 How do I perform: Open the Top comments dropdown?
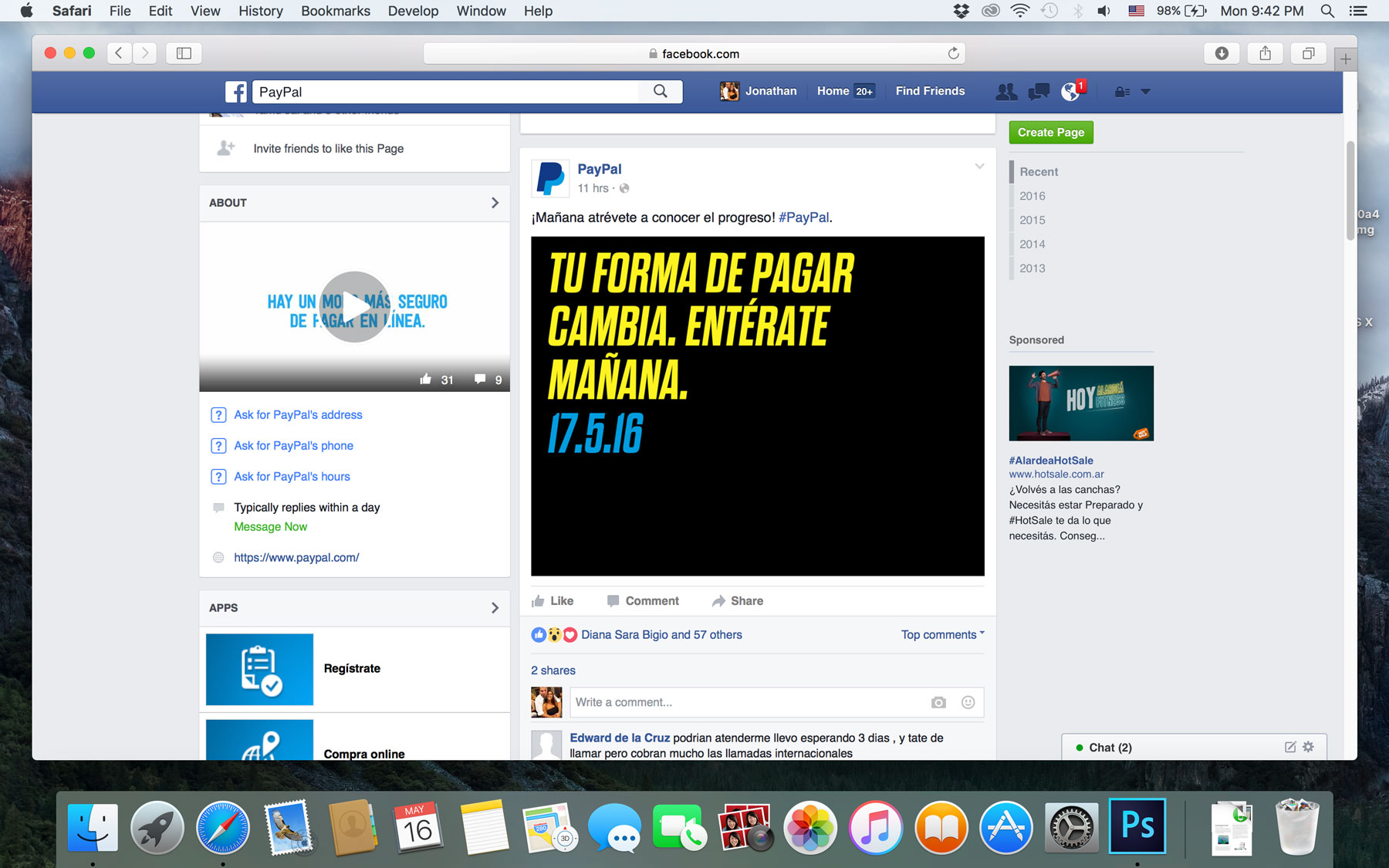click(x=942, y=635)
